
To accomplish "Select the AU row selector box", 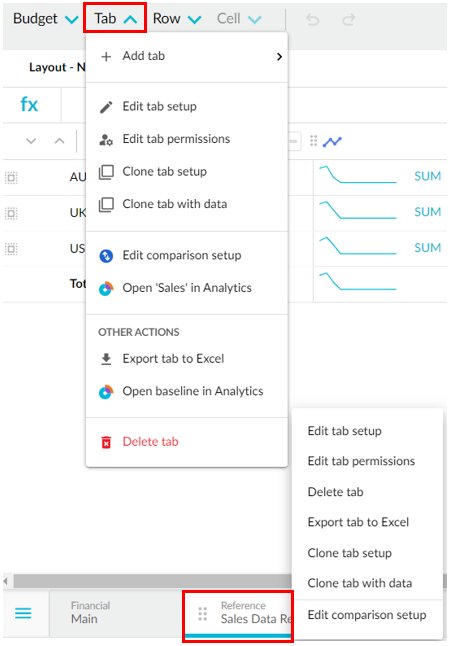I will pos(11,178).
